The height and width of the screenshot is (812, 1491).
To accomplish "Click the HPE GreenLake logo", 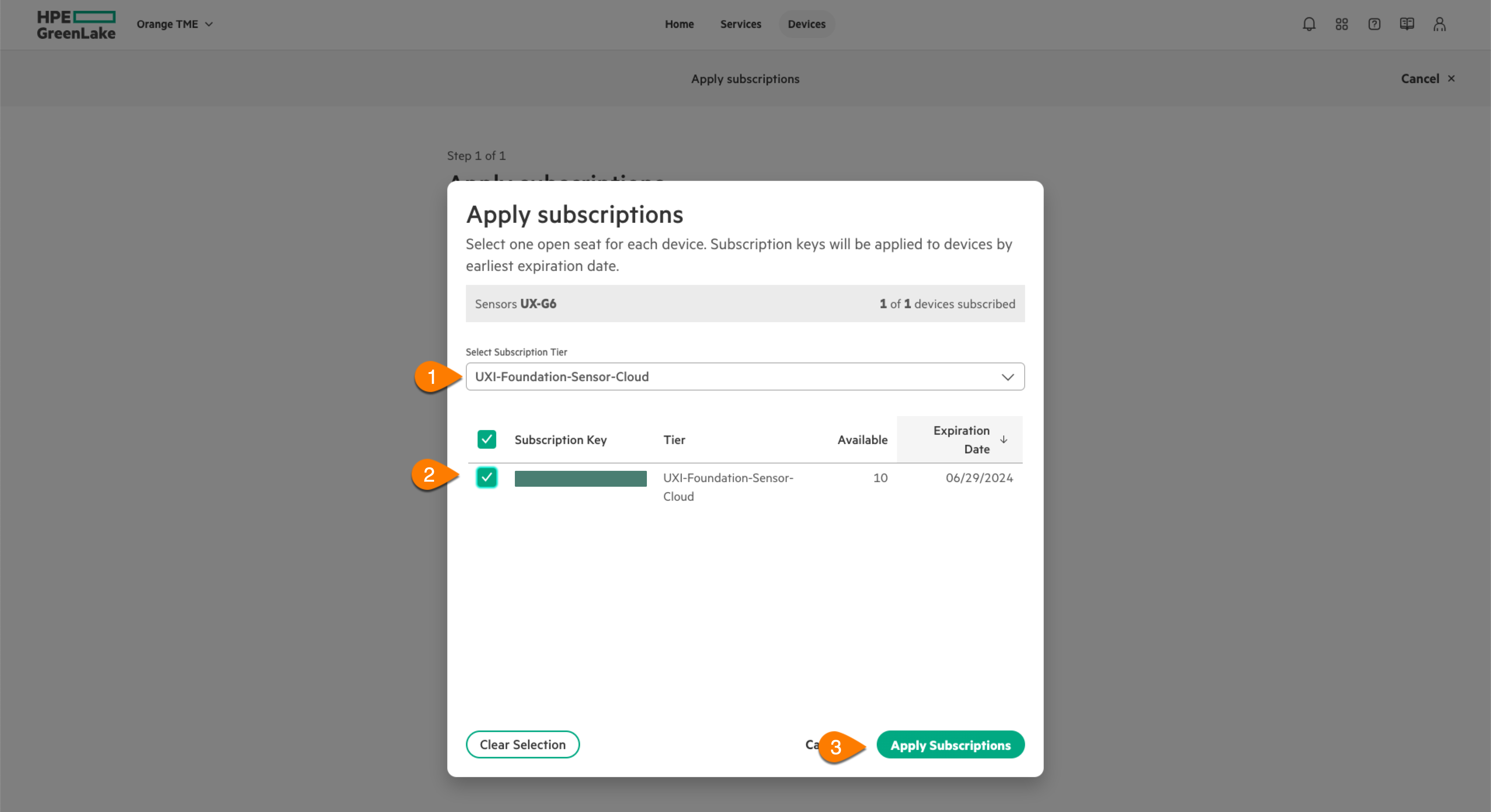I will click(76, 25).
